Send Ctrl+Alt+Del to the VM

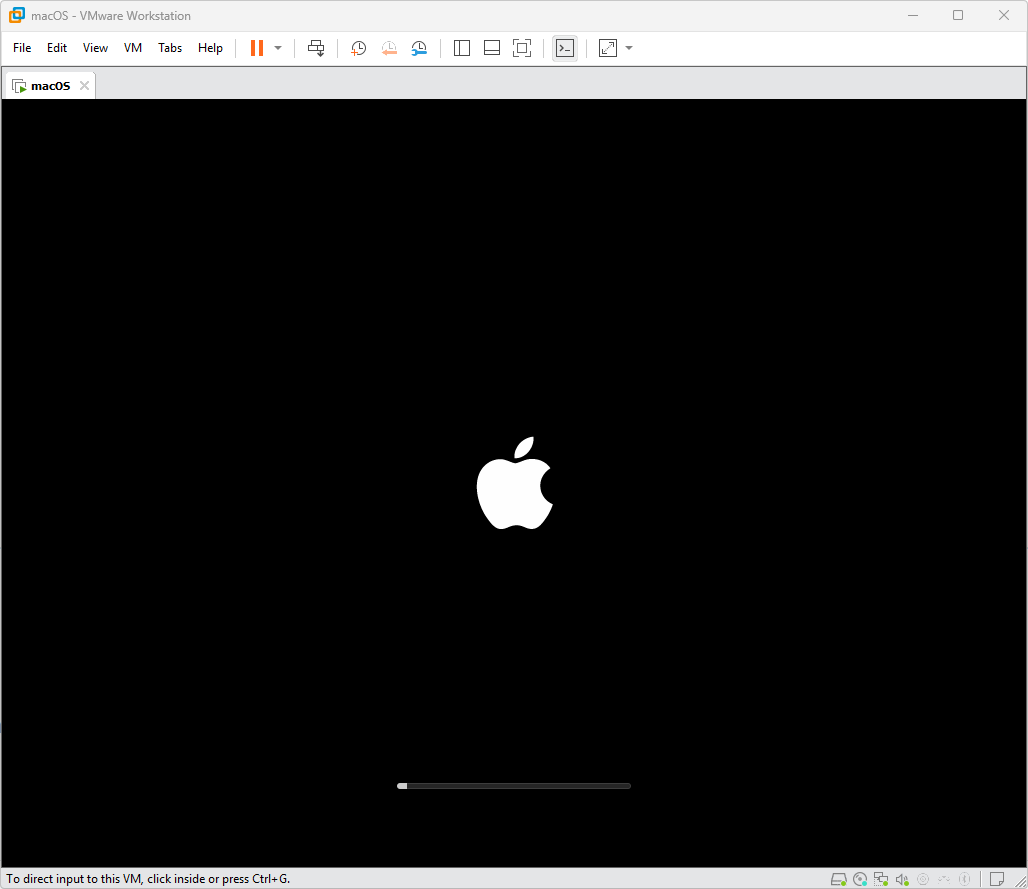pyautogui.click(x=316, y=48)
